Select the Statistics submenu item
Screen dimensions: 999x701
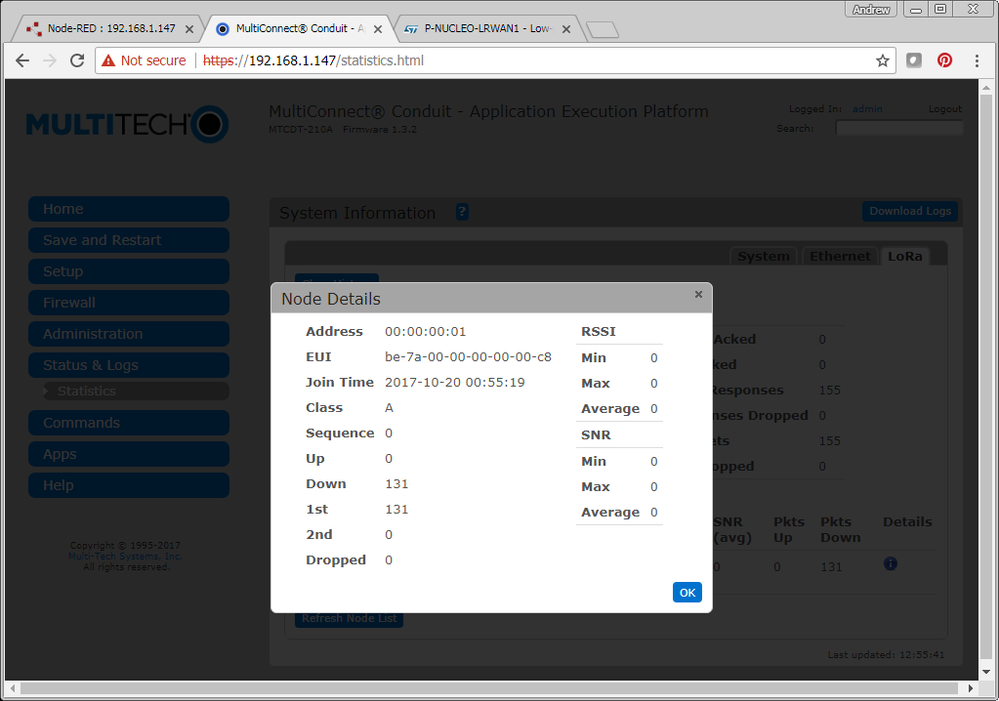click(135, 391)
